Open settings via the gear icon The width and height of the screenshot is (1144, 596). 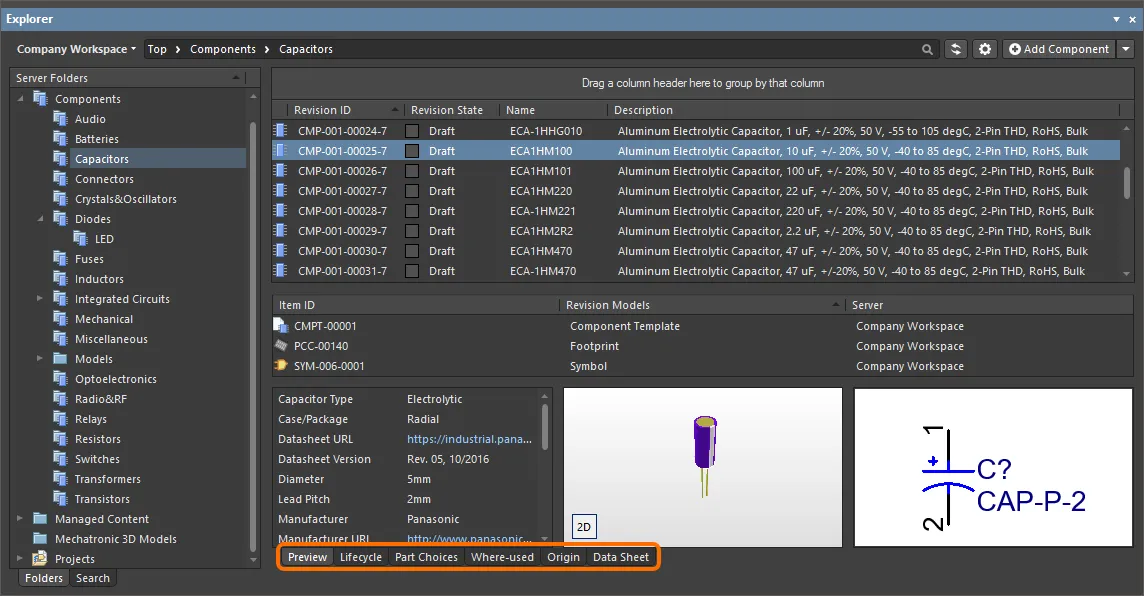[x=986, y=49]
